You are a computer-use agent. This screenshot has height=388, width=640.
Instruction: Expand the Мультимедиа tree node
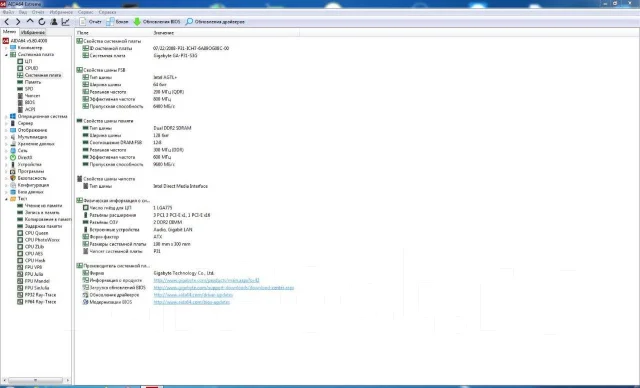pos(6,137)
